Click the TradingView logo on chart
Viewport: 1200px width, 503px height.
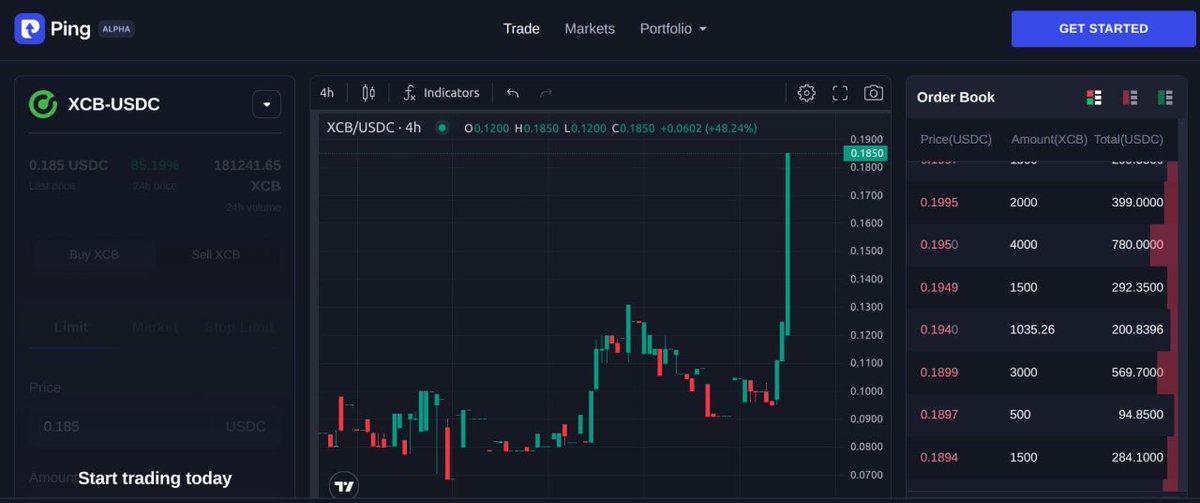(344, 486)
